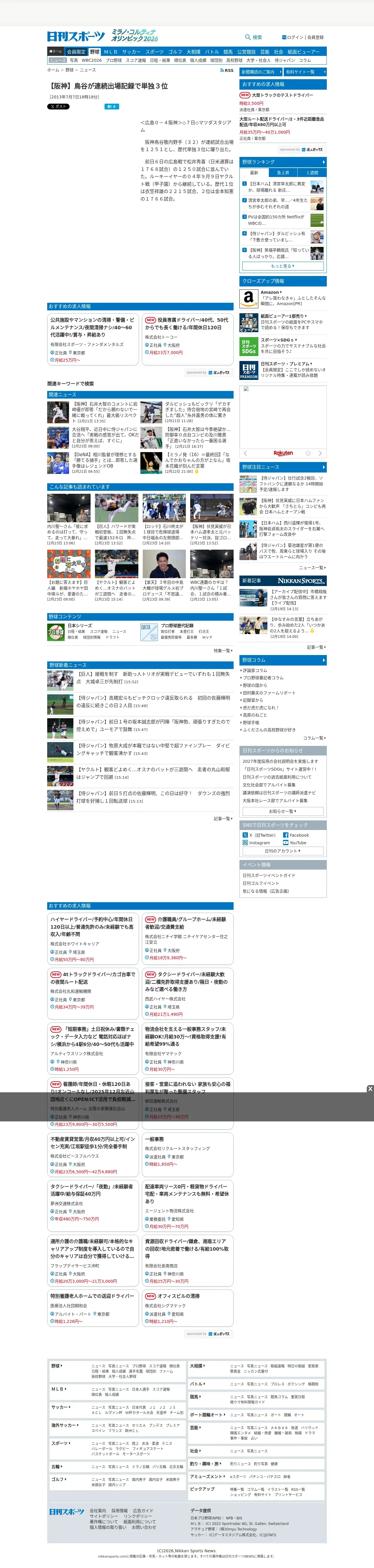Switch ranking to 急上昇 tab

click(x=283, y=172)
